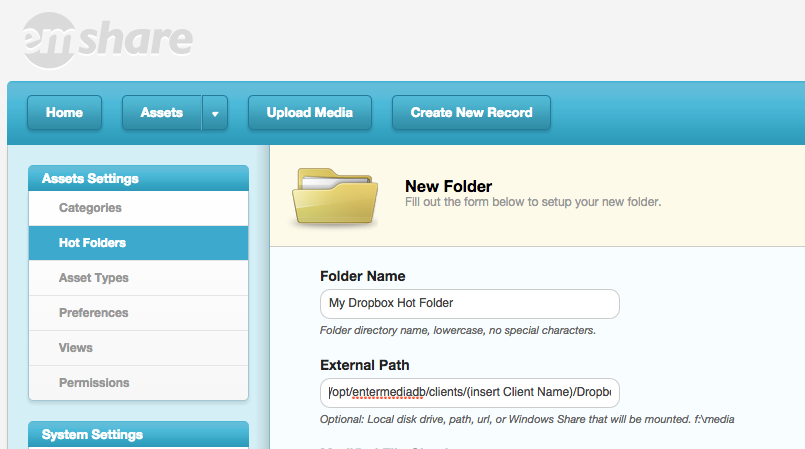Open Views settings

click(x=139, y=347)
